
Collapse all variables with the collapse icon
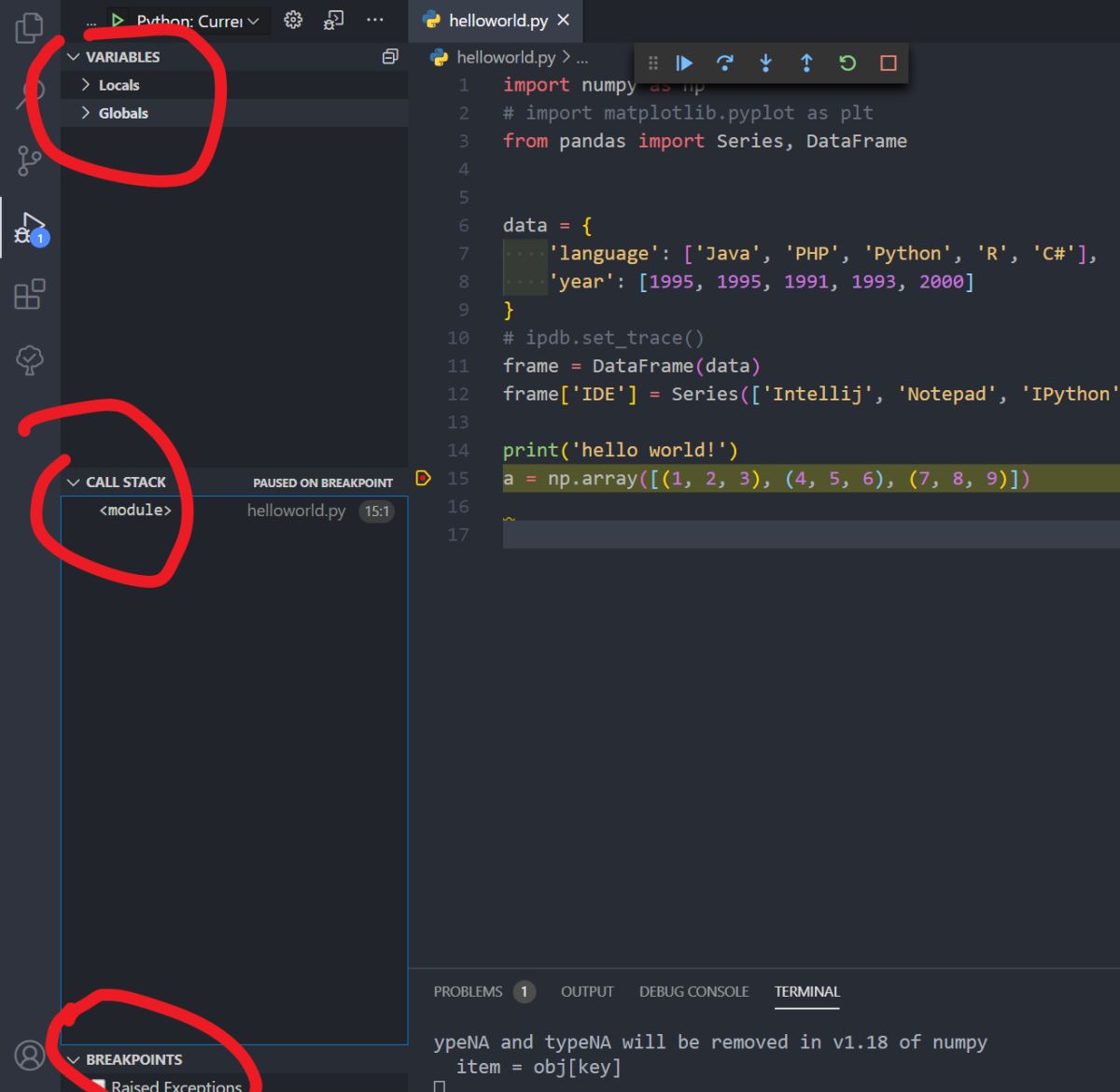(390, 57)
